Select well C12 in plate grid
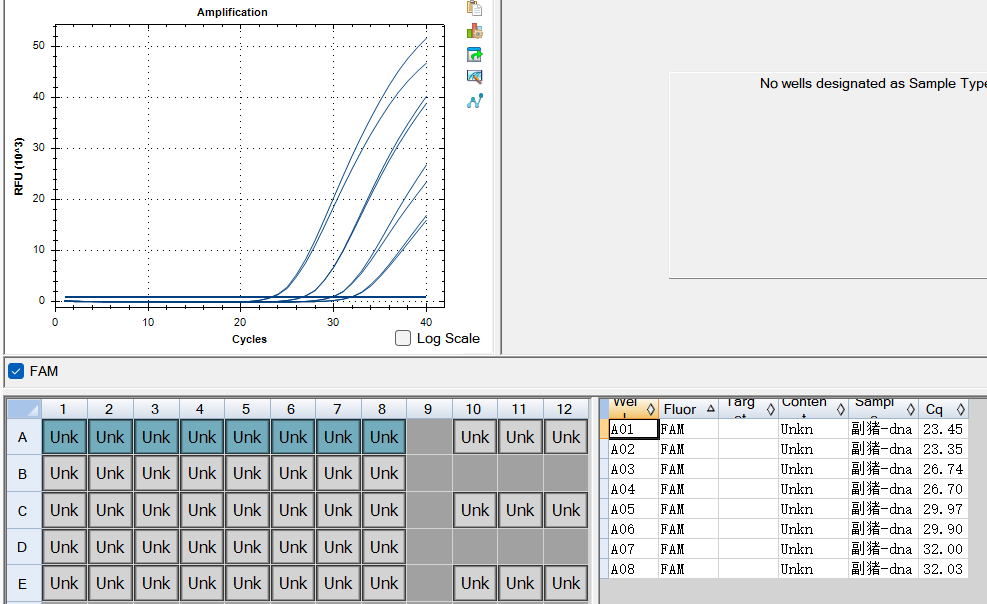Image resolution: width=987 pixels, height=604 pixels. (566, 510)
